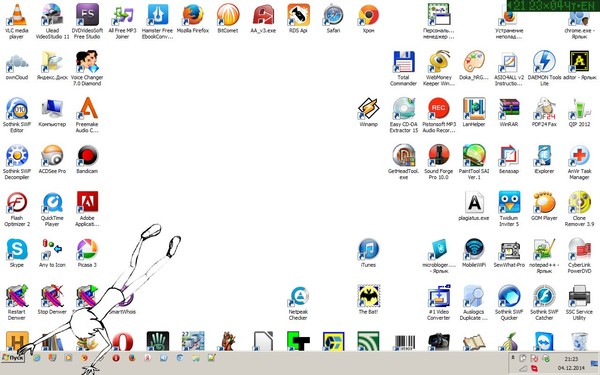Open the BitComet shortcut

click(x=228, y=18)
